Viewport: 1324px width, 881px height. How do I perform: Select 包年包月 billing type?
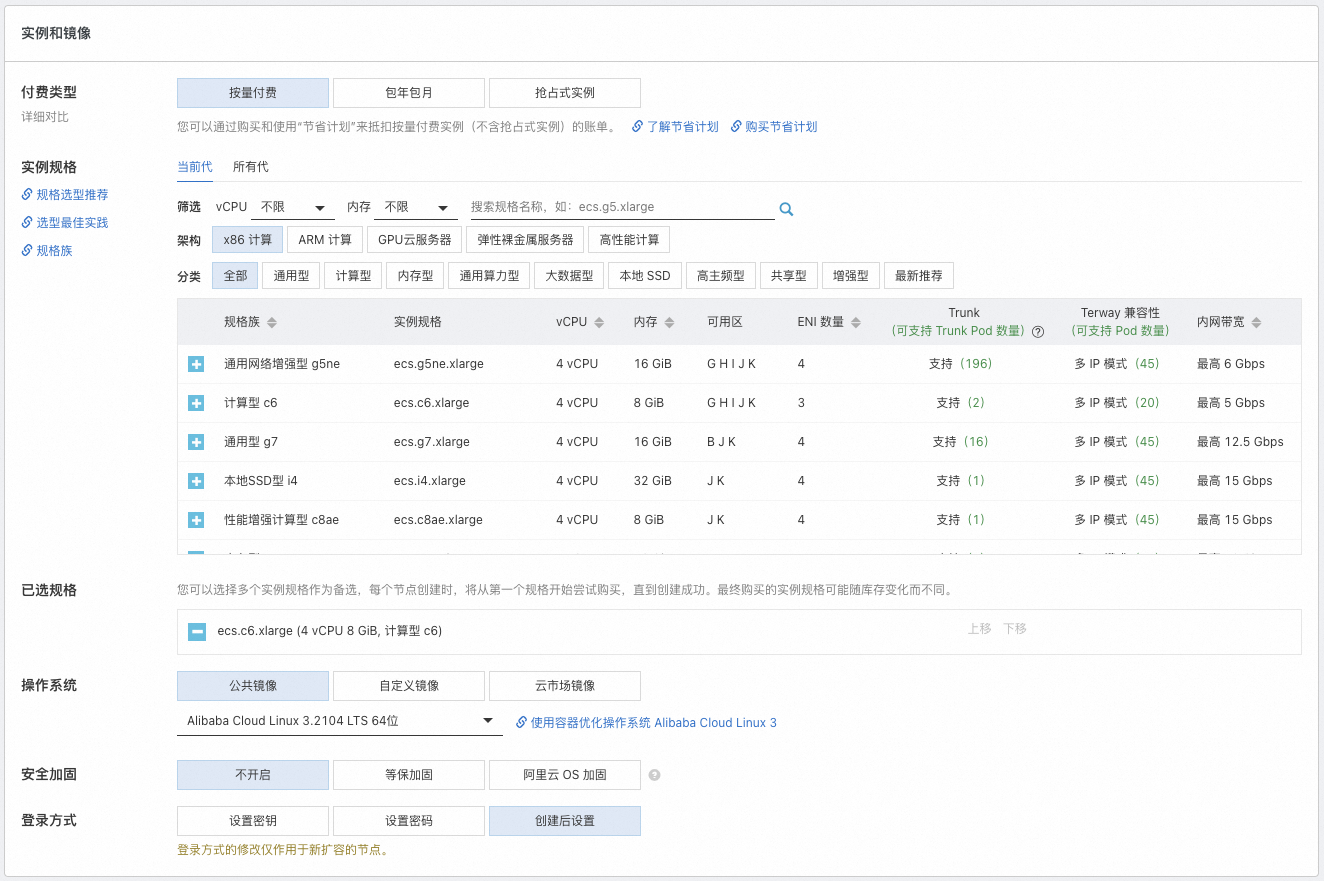(x=409, y=93)
